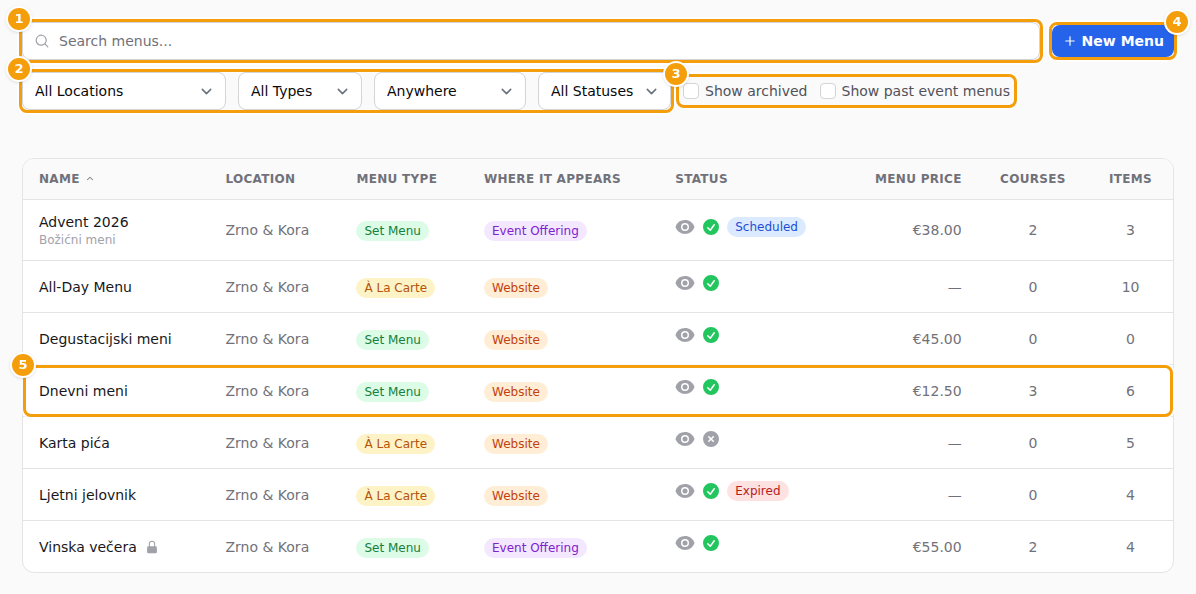This screenshot has height=594, width=1196.
Task: Open the Dnevni meni entry
Action: click(x=83, y=391)
